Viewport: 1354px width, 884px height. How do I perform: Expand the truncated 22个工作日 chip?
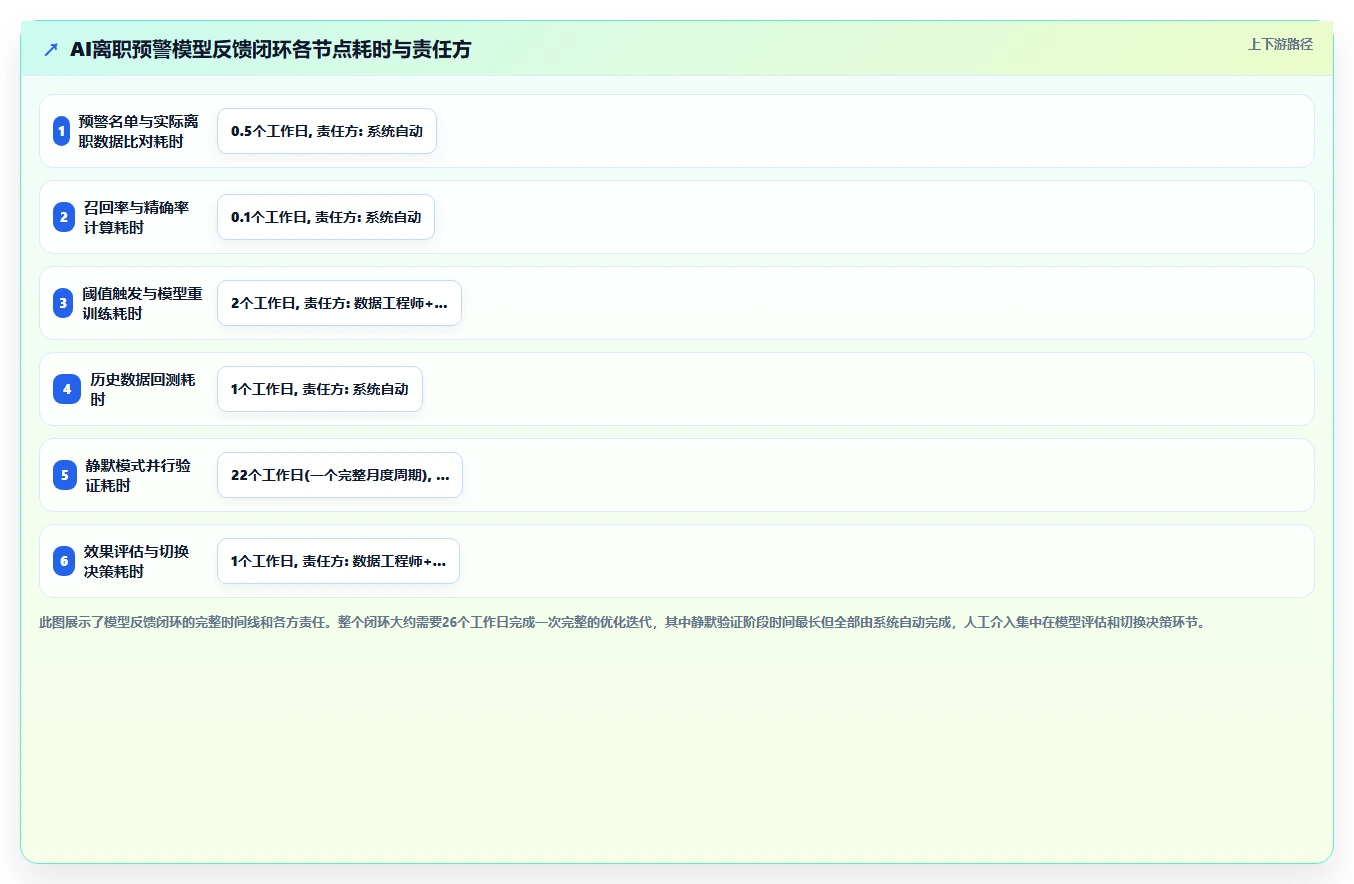coord(340,475)
